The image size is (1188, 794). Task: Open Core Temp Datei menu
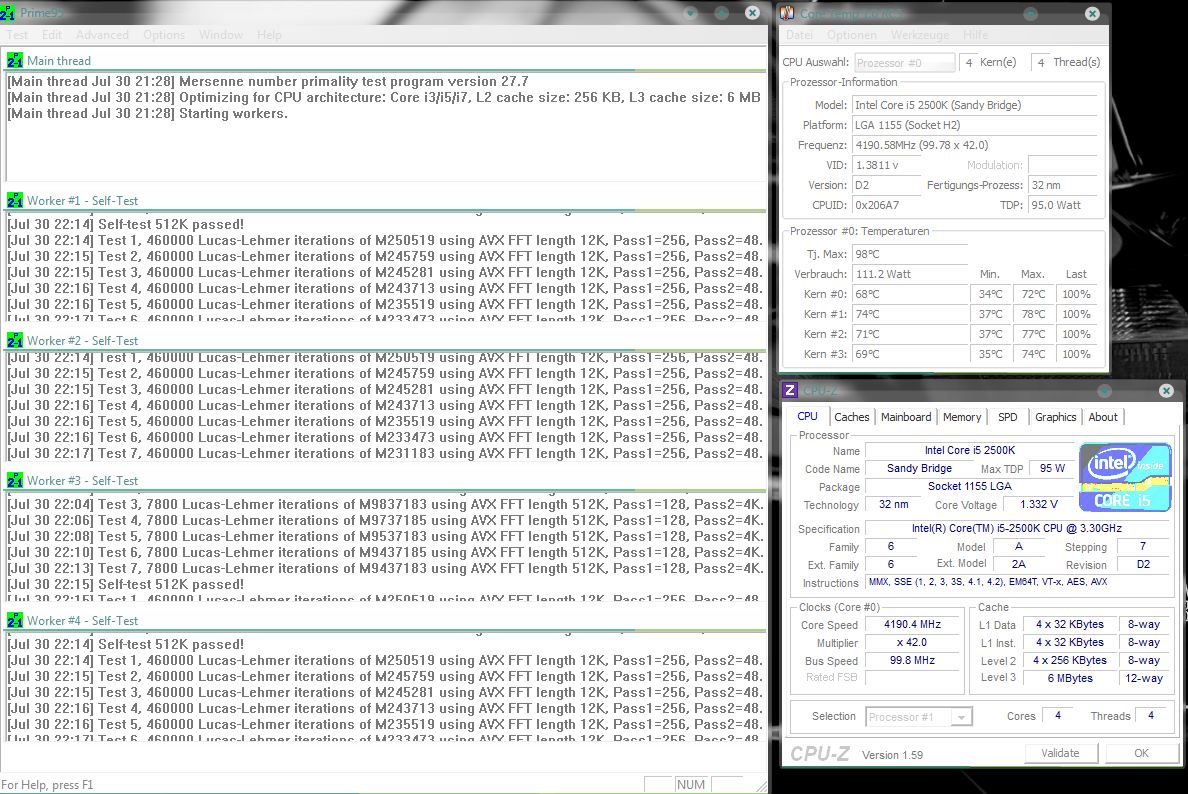799,35
